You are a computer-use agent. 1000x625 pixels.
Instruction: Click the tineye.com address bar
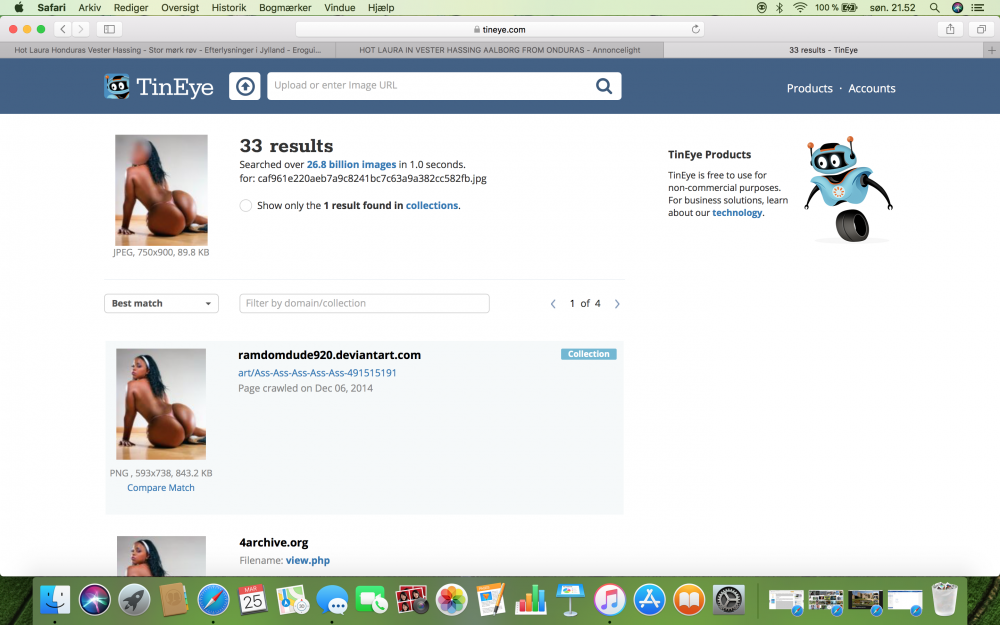499,29
